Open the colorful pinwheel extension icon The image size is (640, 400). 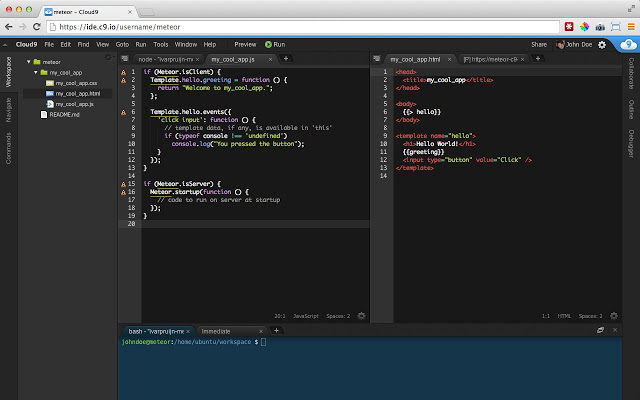(x=584, y=27)
